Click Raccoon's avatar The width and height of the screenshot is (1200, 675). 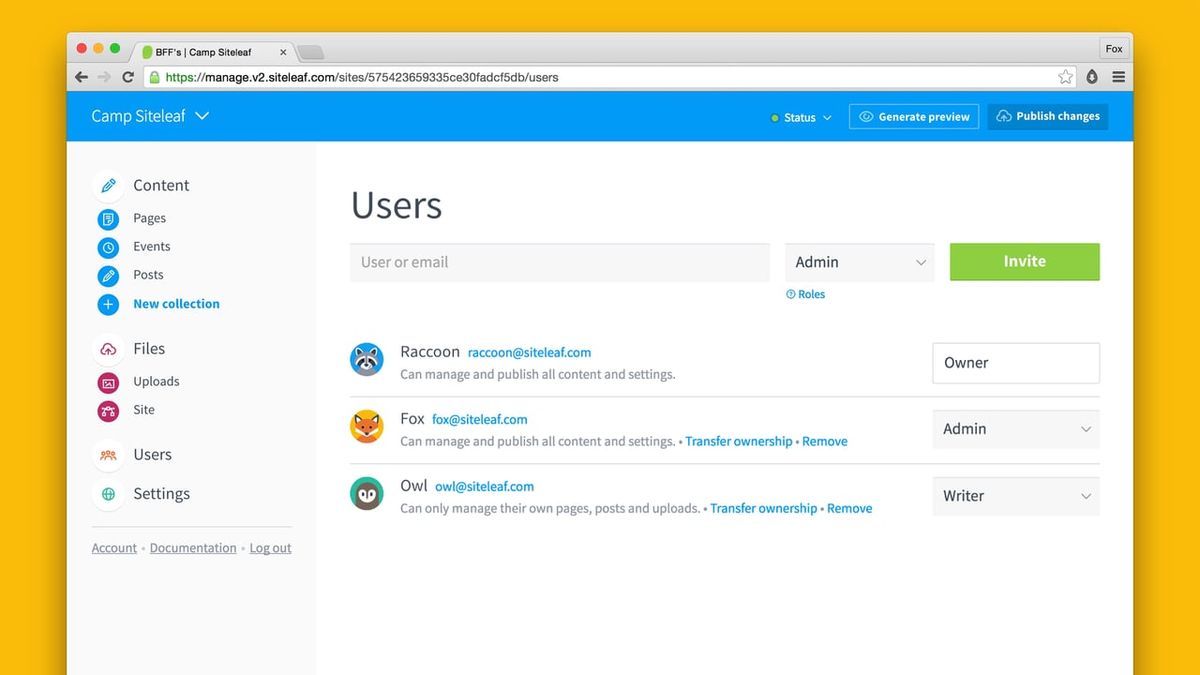click(367, 360)
